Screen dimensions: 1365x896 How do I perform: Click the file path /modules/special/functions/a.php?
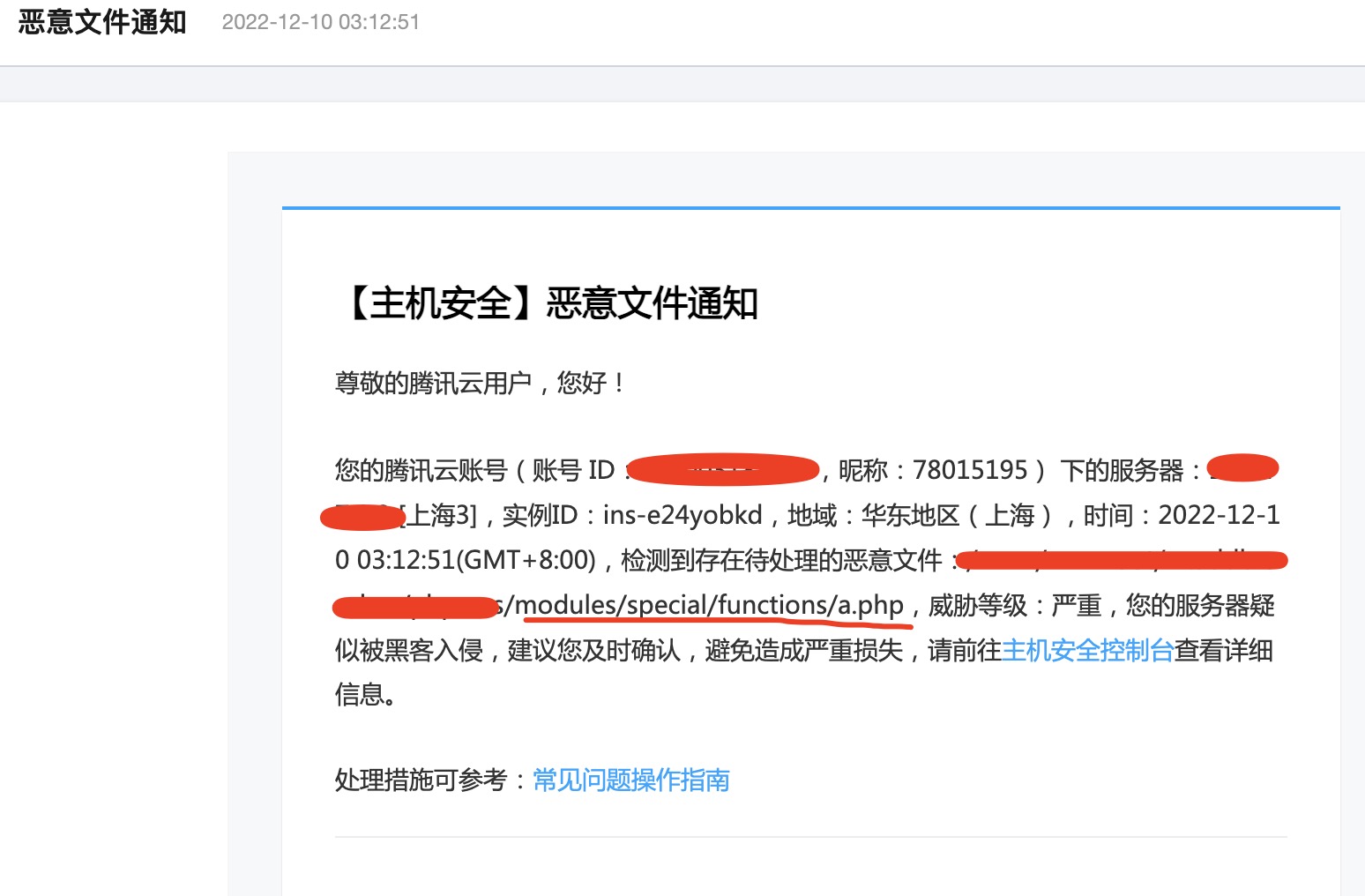(704, 605)
